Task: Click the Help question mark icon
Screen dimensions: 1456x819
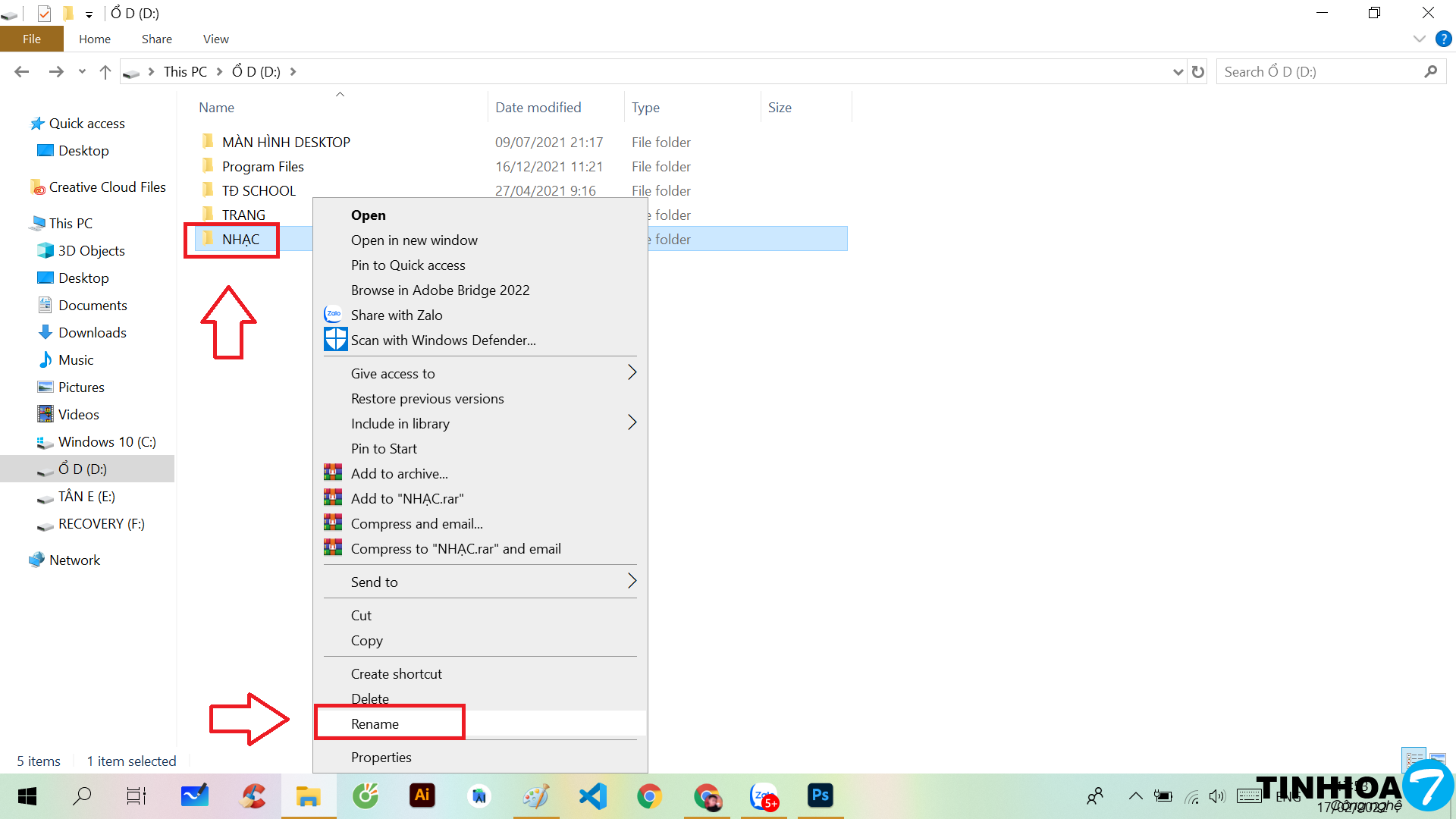Action: click(x=1443, y=39)
